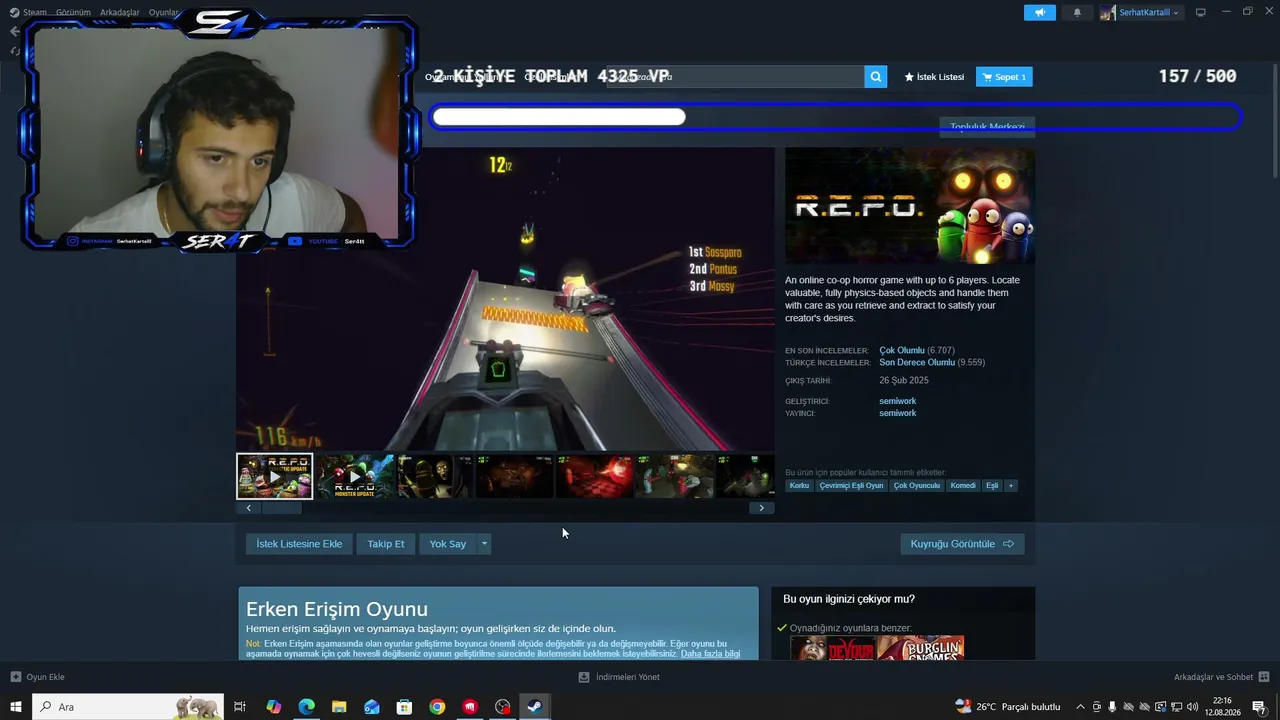The image size is (1280, 720).
Task: Click the thumbnail strip left arrow
Action: click(248, 508)
